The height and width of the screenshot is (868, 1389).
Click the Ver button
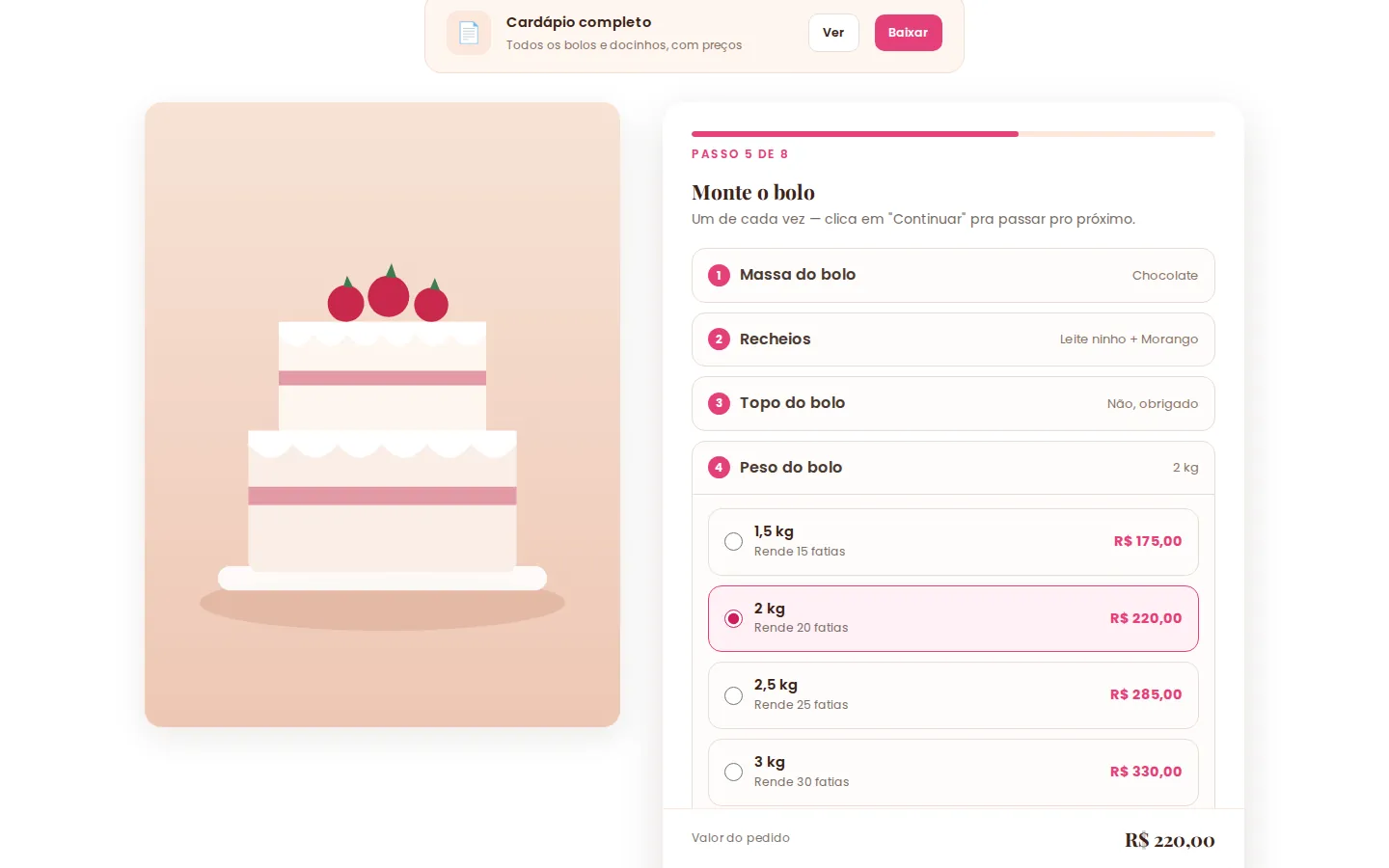pyautogui.click(x=833, y=33)
